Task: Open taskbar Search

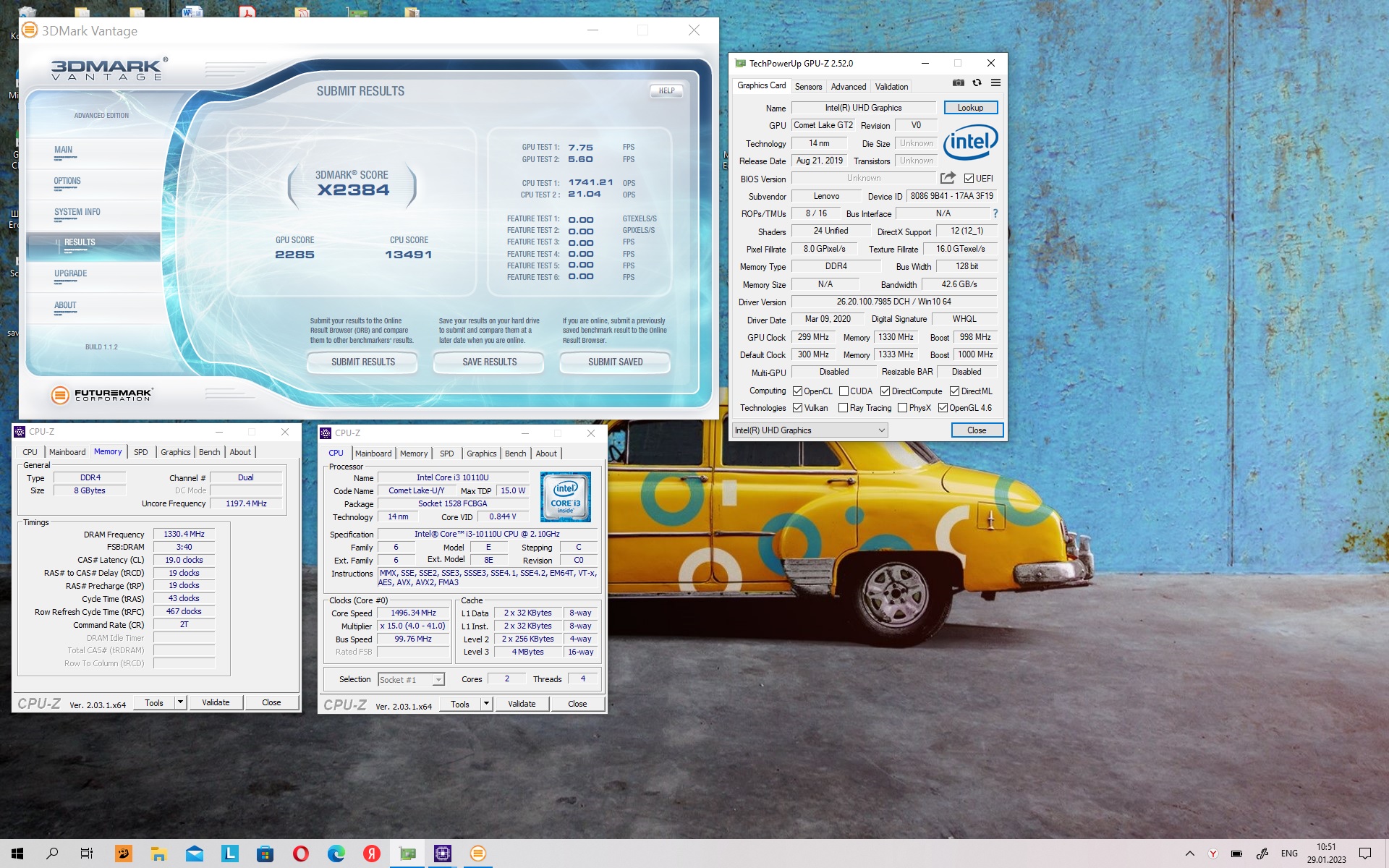Action: coord(52,854)
